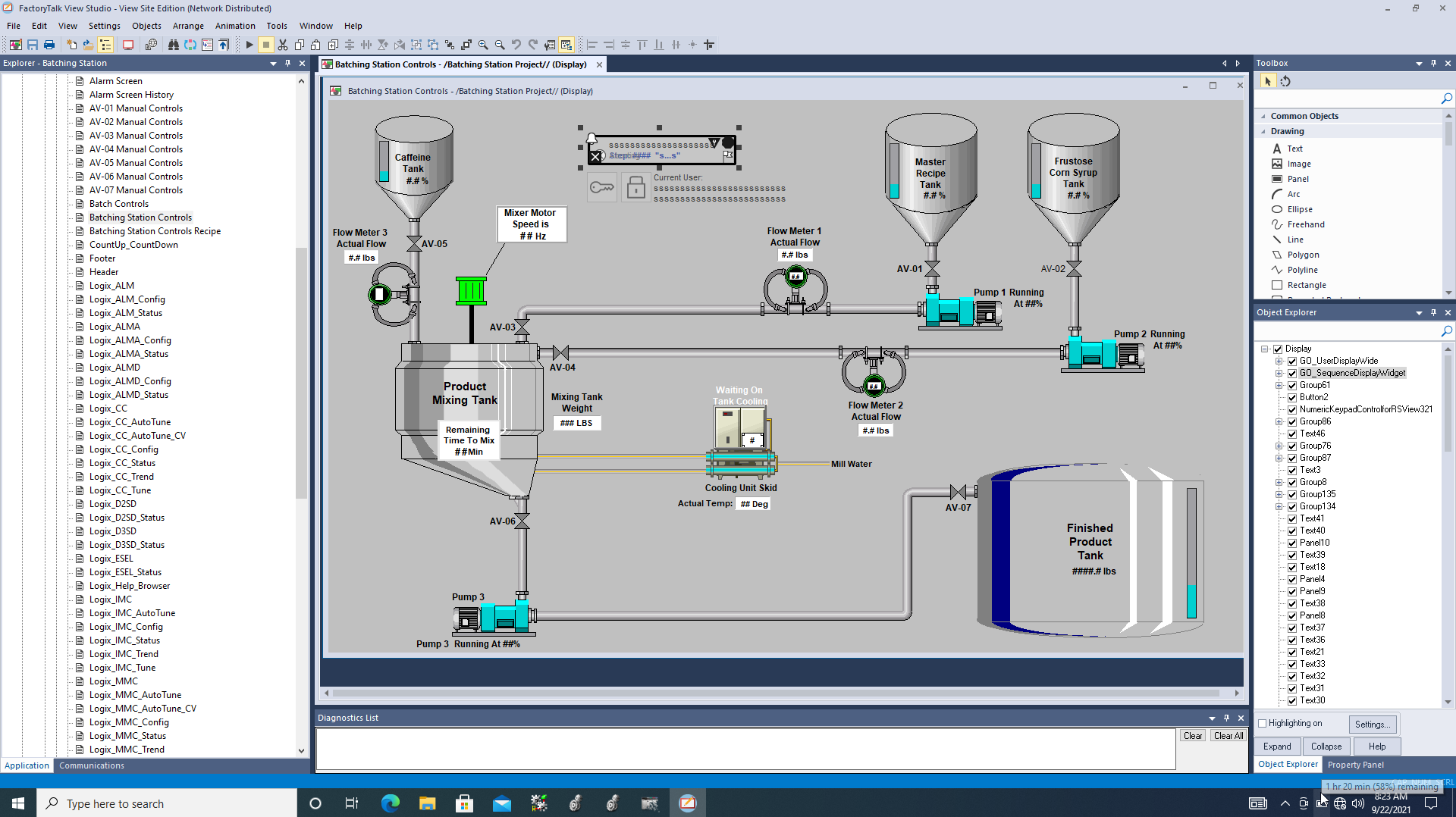Image resolution: width=1456 pixels, height=817 pixels.
Task: Click the rotate tool in Toolbox
Action: pos(1285,81)
